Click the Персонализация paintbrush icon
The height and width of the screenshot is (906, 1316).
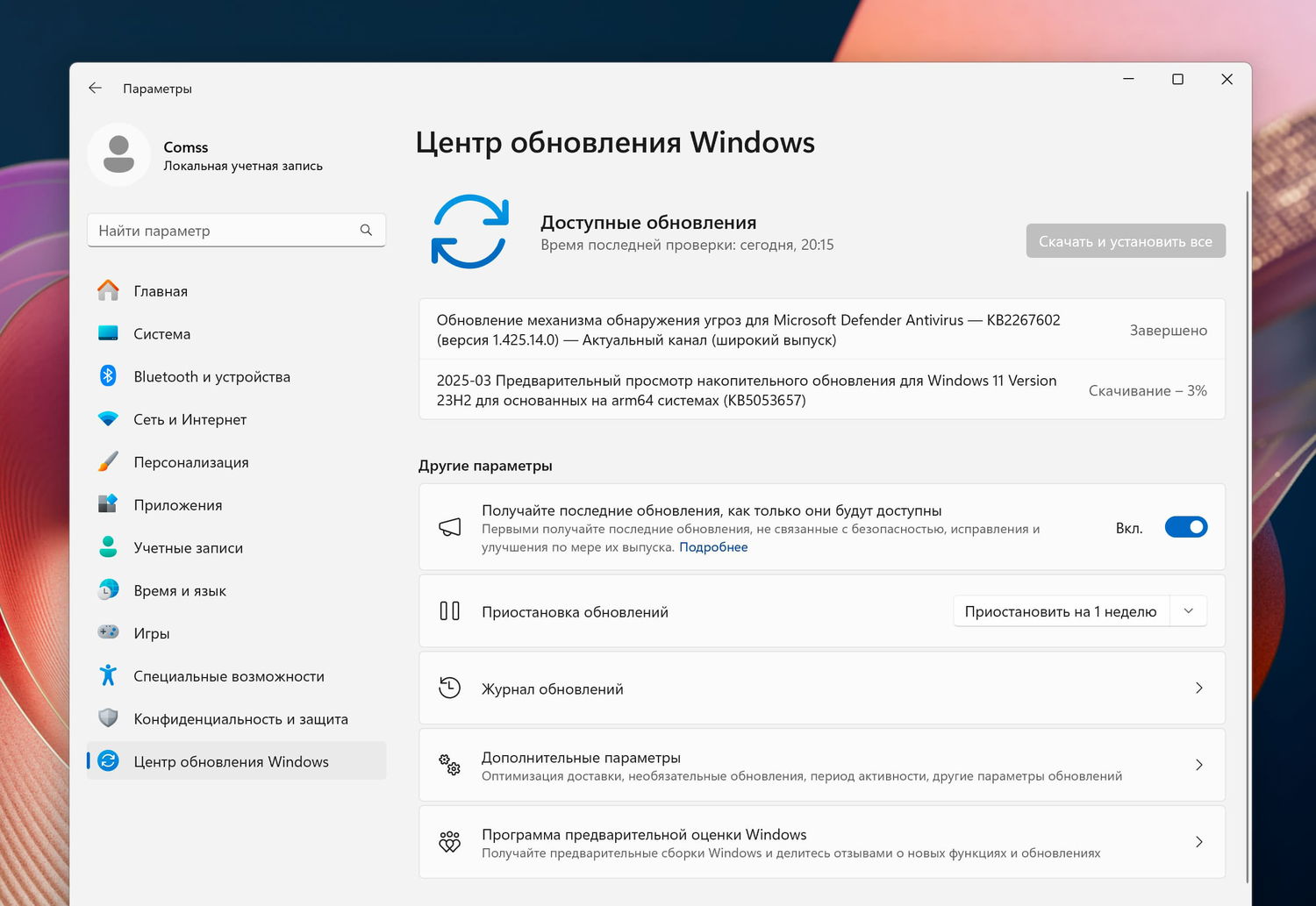(x=108, y=461)
